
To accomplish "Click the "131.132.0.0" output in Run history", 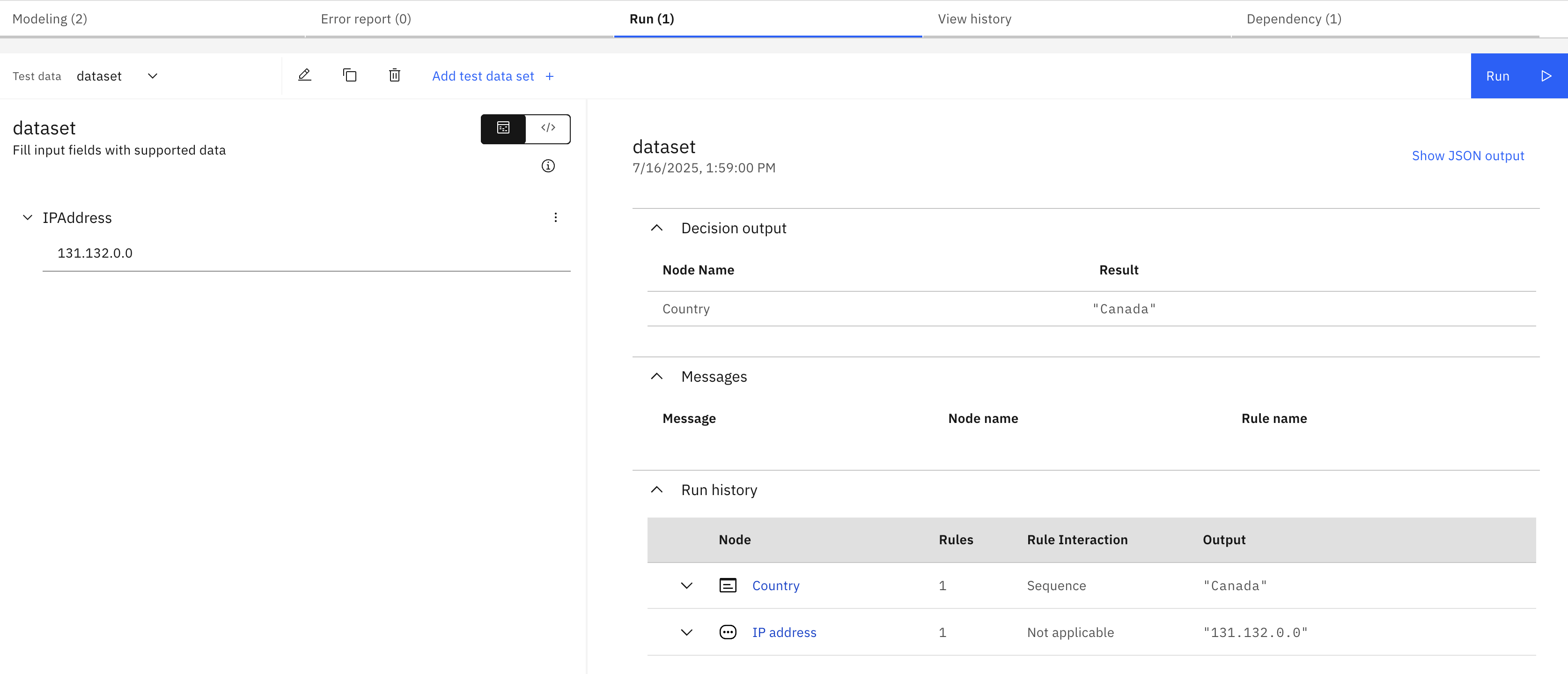I will tap(1255, 633).
